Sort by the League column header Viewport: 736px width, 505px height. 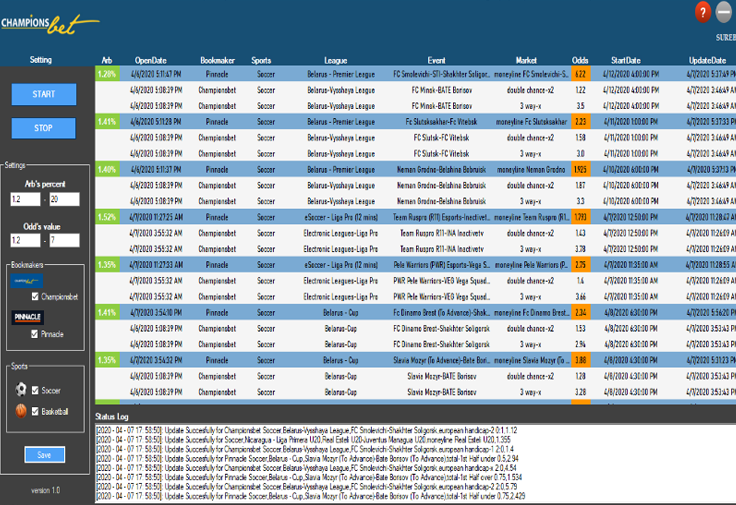336,60
